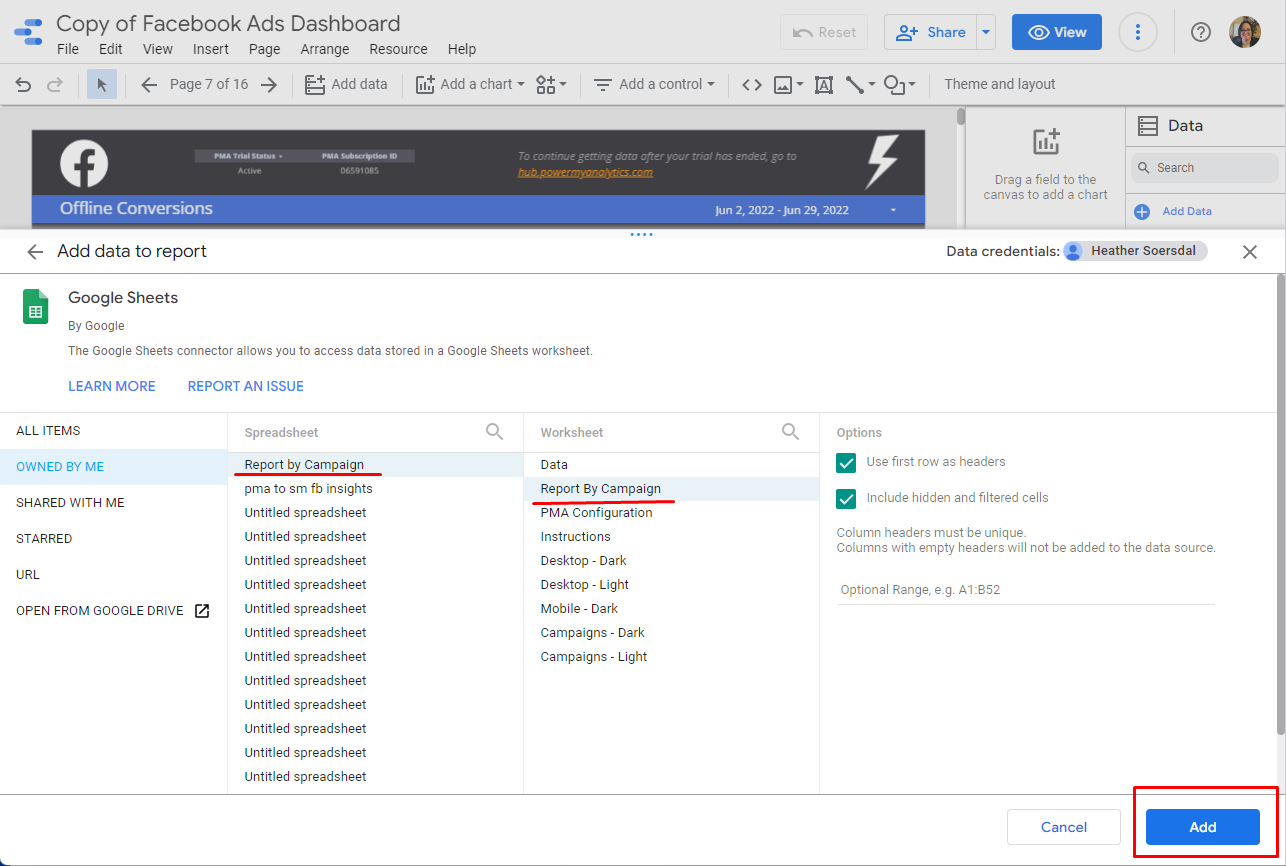
Task: Open the 'Add a control' dropdown
Action: (655, 85)
